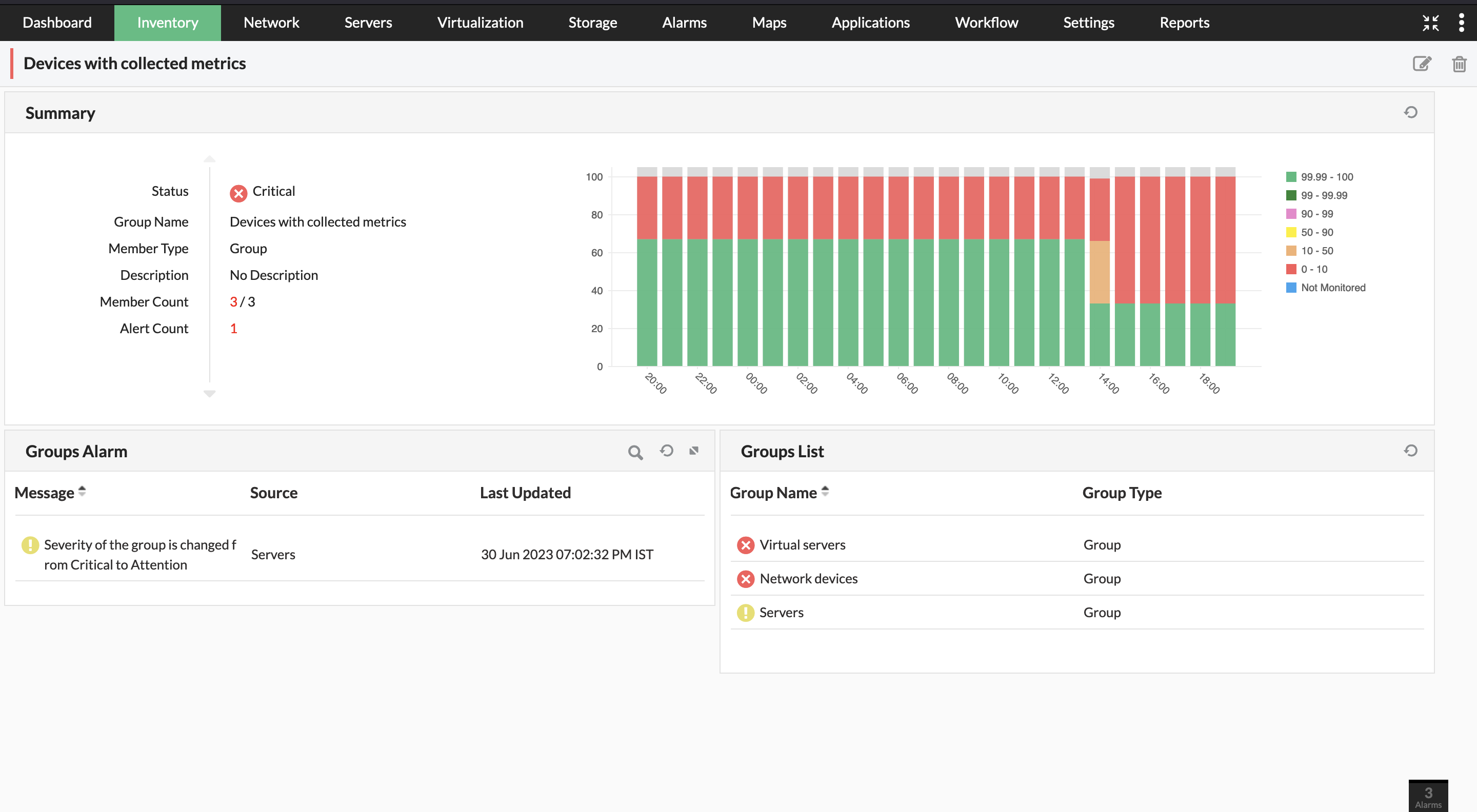Switch to the Alarms tab
The image size is (1477, 812).
(x=684, y=23)
